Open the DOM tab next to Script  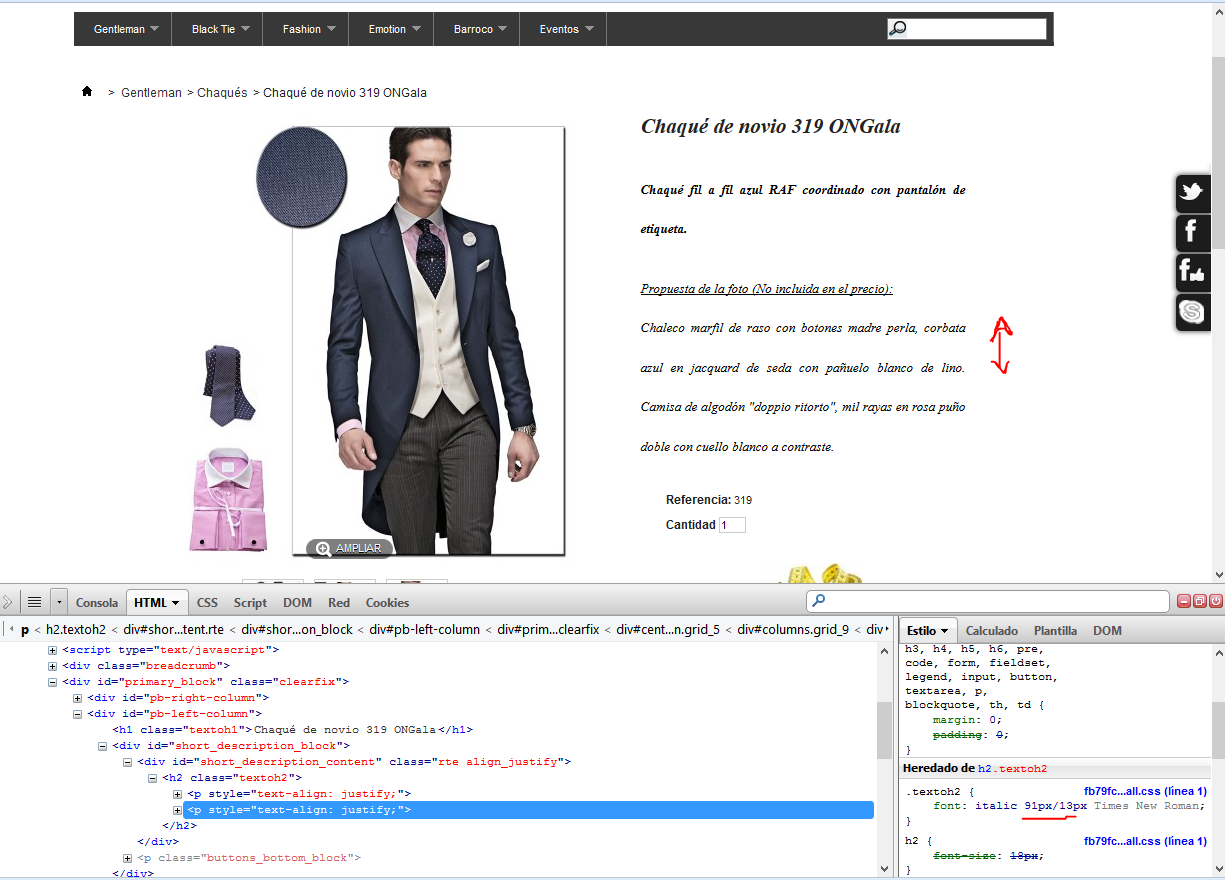[x=297, y=602]
